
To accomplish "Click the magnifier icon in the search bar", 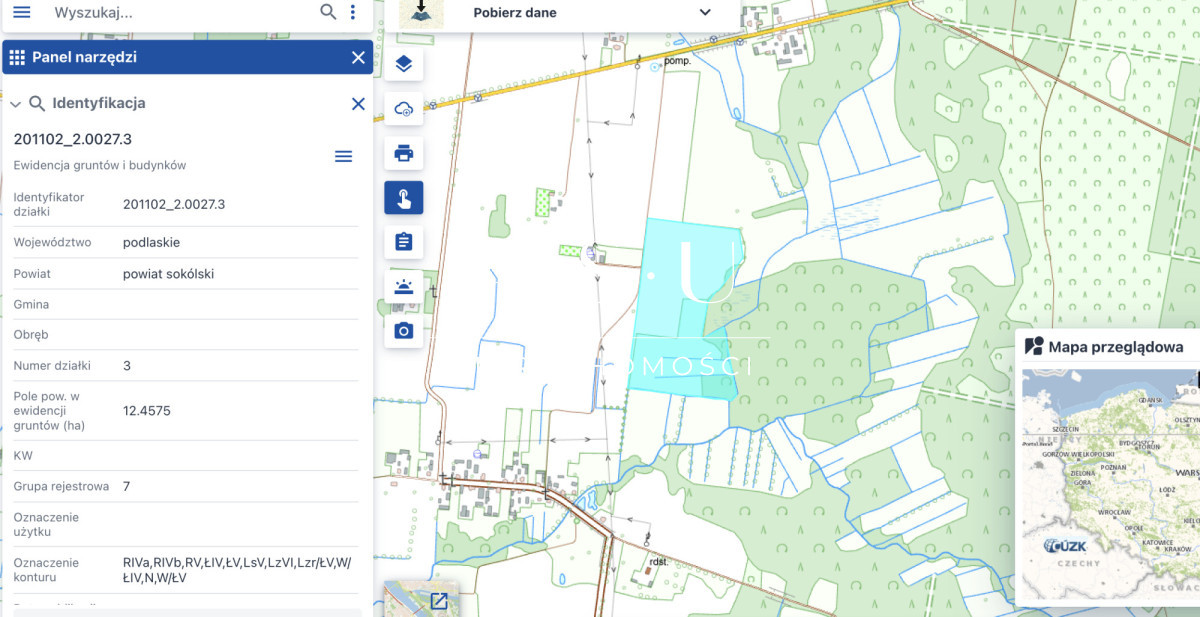I will tap(328, 12).
